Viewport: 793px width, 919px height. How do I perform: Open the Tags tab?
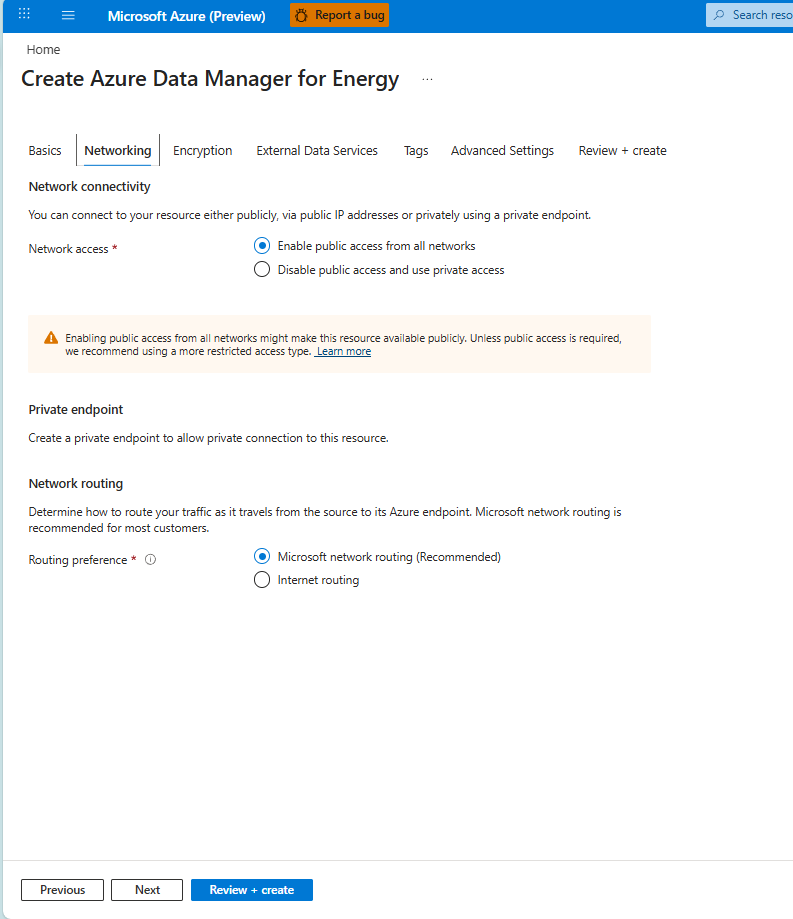pyautogui.click(x=416, y=151)
